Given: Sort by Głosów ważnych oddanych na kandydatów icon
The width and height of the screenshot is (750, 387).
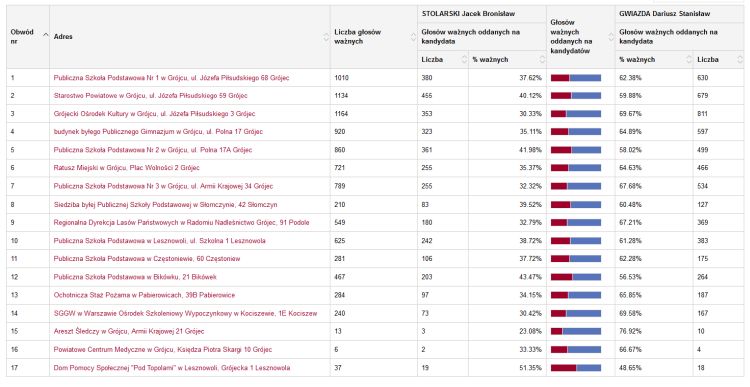Looking at the screenshot, I should pyautogui.click(x=611, y=37).
